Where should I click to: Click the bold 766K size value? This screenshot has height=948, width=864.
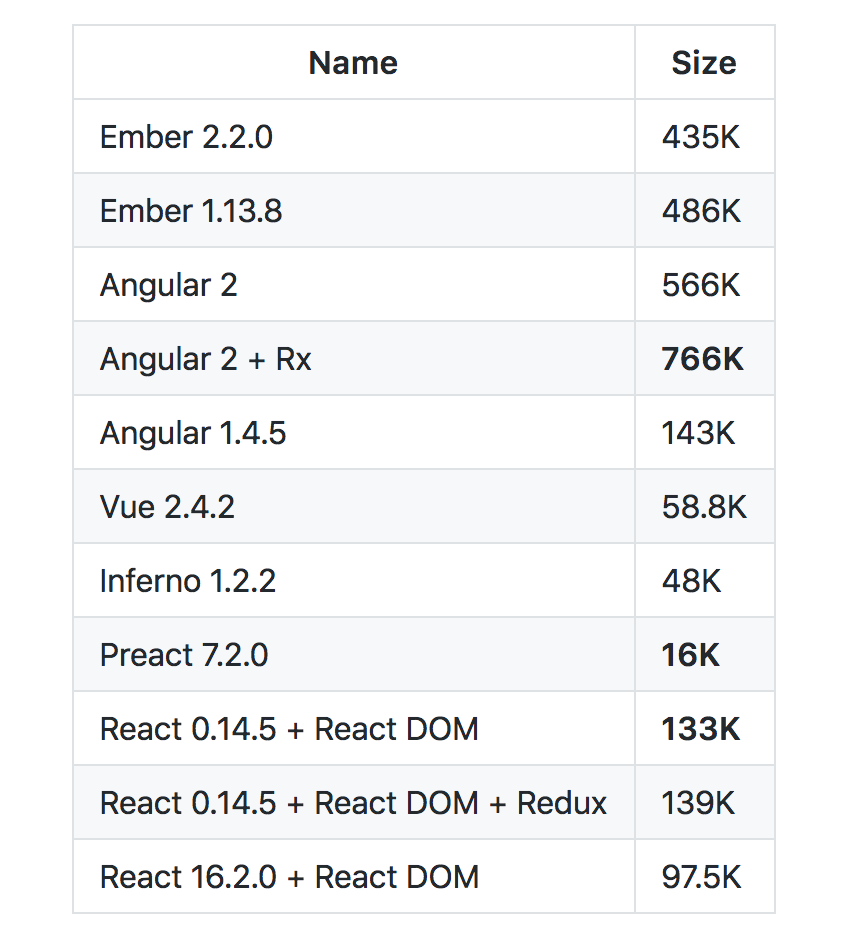click(703, 359)
